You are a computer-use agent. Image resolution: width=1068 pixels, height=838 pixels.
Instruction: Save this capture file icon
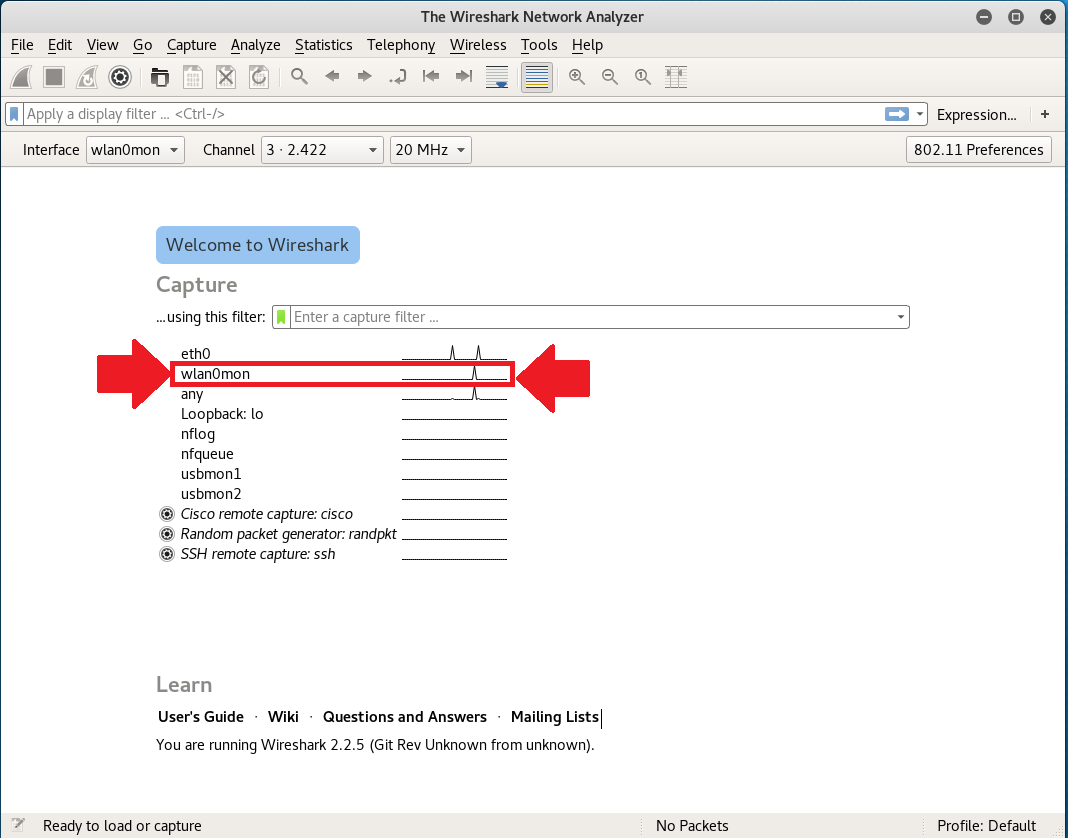coord(193,77)
